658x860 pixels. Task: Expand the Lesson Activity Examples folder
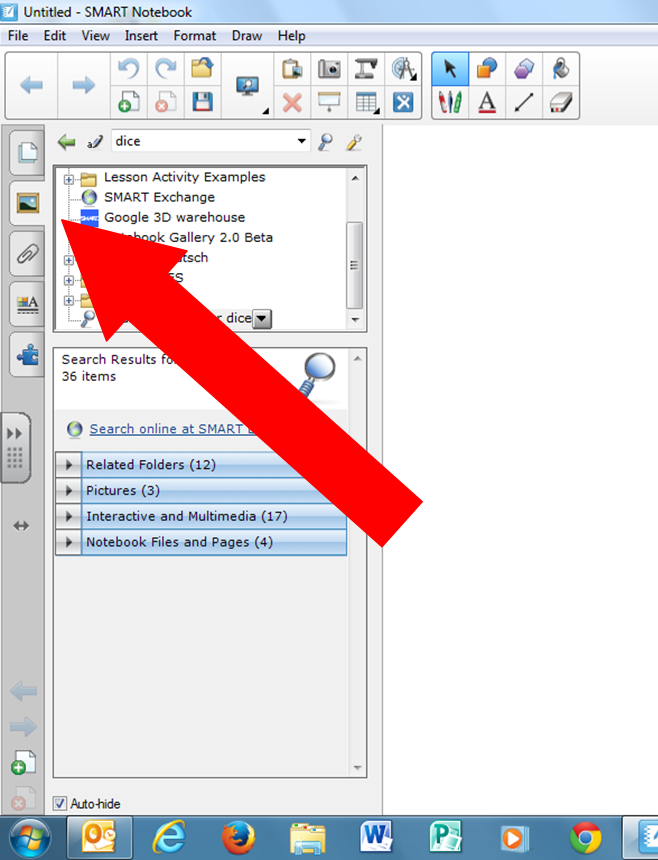pyautogui.click(x=69, y=179)
